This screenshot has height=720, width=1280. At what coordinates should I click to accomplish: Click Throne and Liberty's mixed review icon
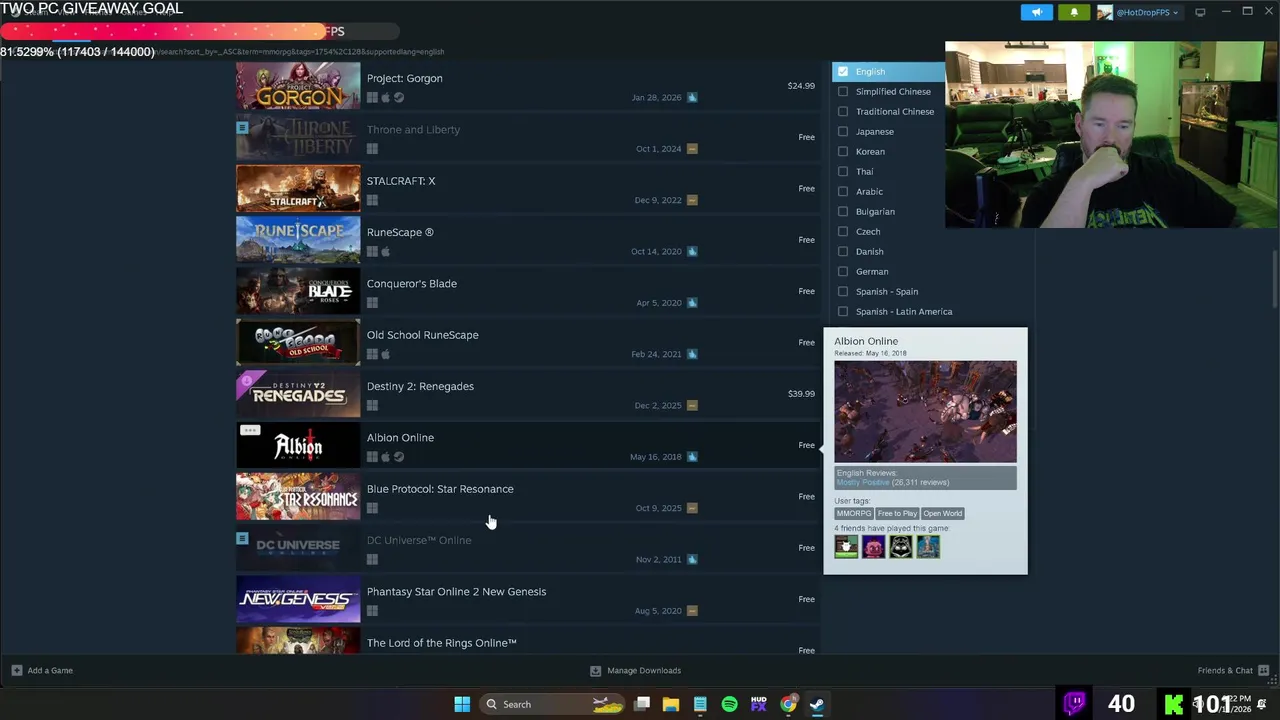(x=692, y=148)
